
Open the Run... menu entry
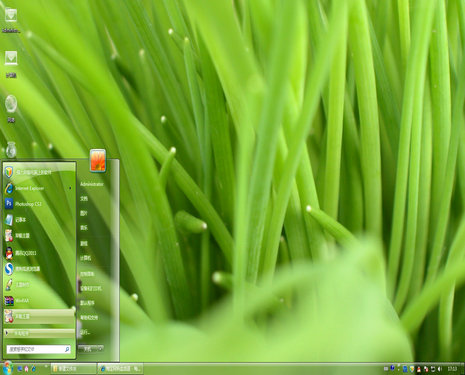85,332
